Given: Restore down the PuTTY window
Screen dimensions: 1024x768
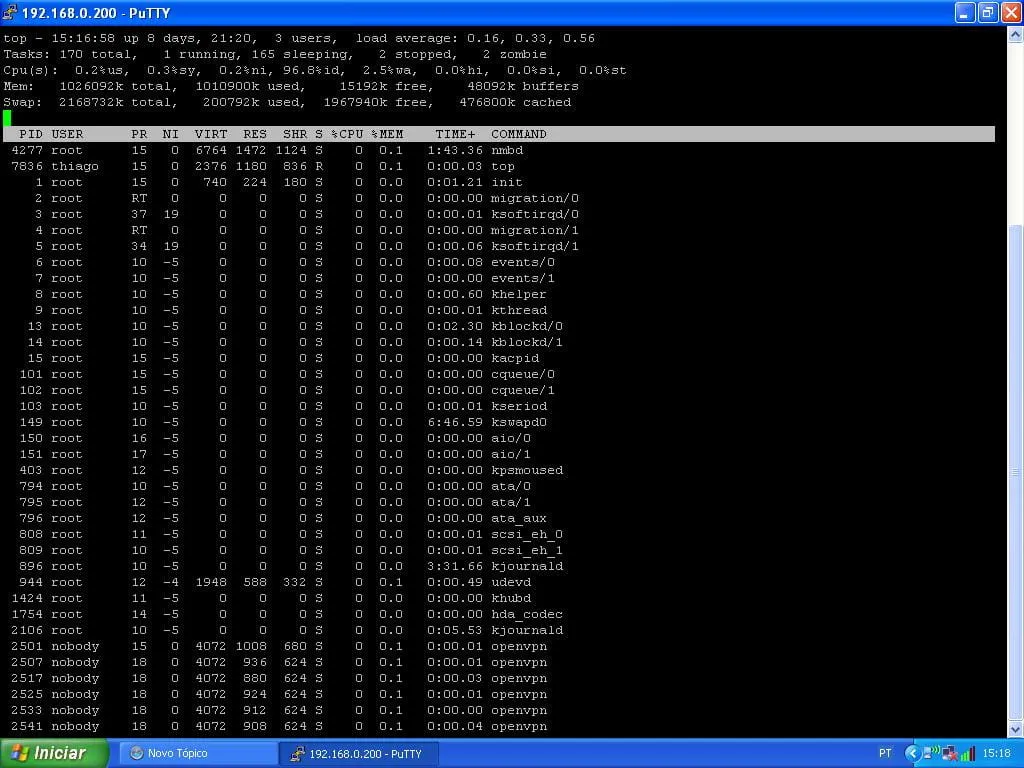Looking at the screenshot, I should point(988,12).
